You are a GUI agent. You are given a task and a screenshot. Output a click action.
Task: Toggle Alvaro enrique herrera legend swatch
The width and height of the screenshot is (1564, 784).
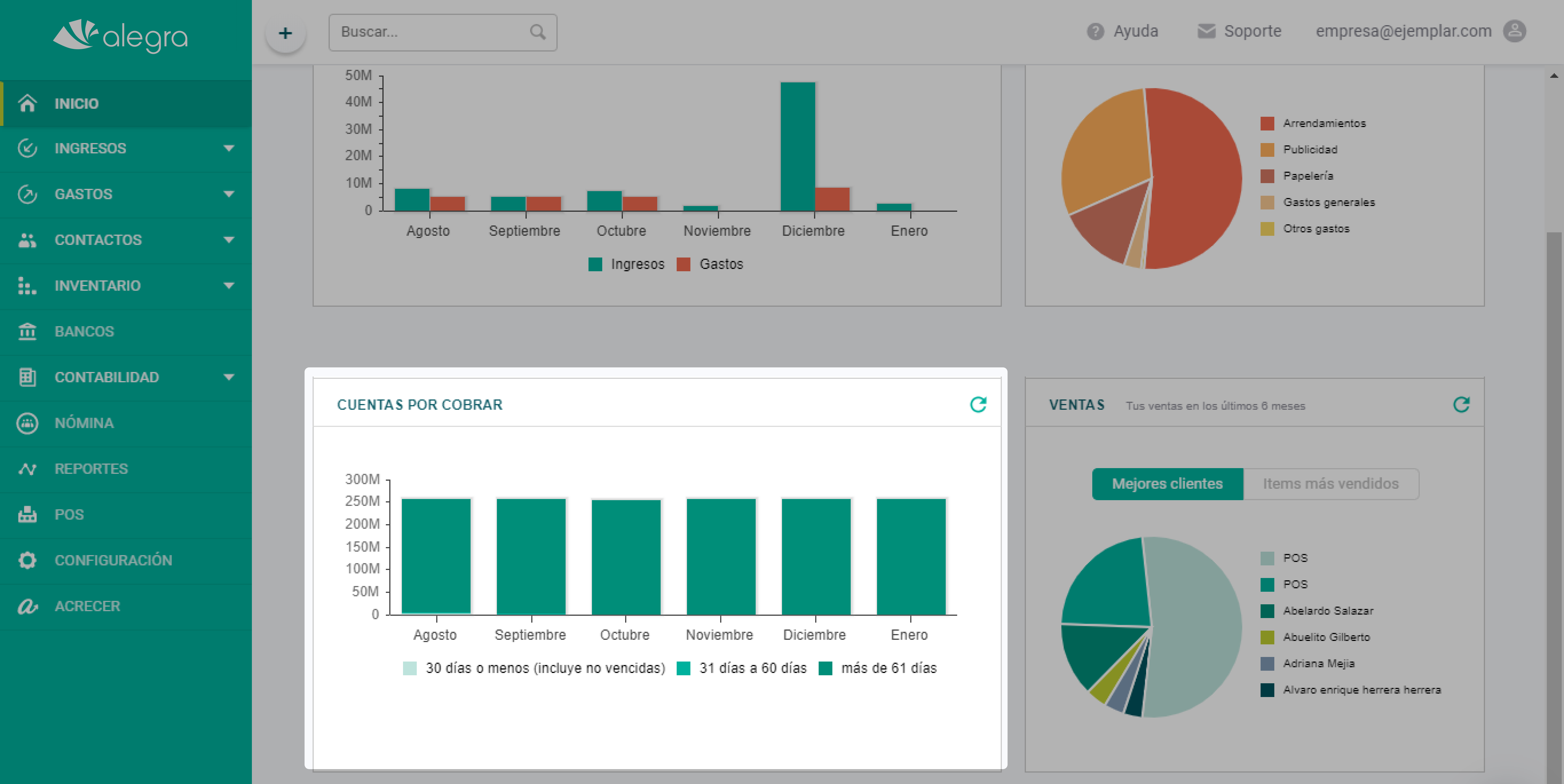point(1267,690)
